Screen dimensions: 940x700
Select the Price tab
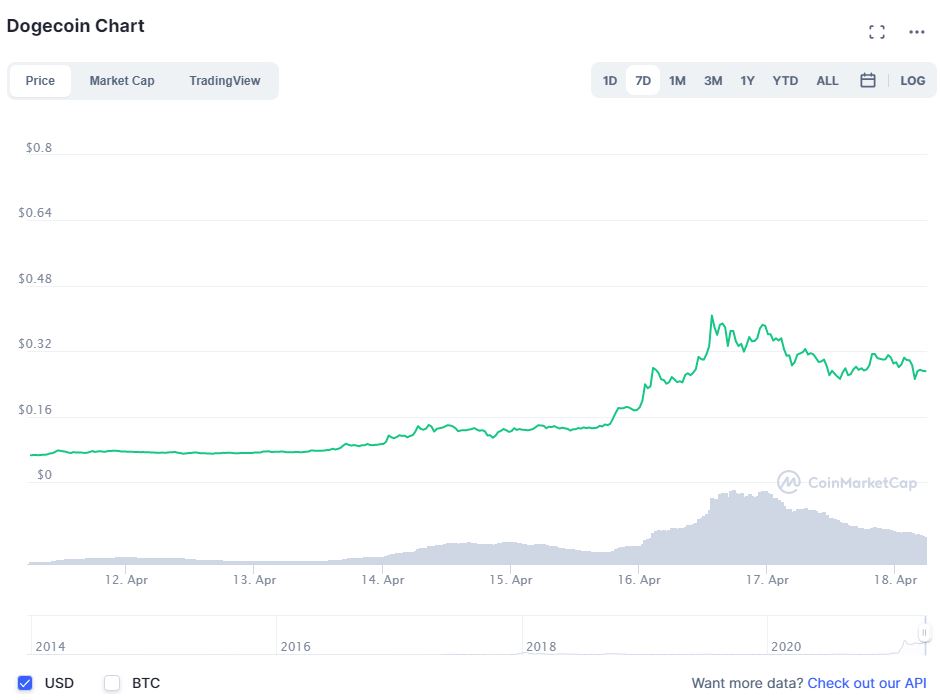tap(40, 80)
